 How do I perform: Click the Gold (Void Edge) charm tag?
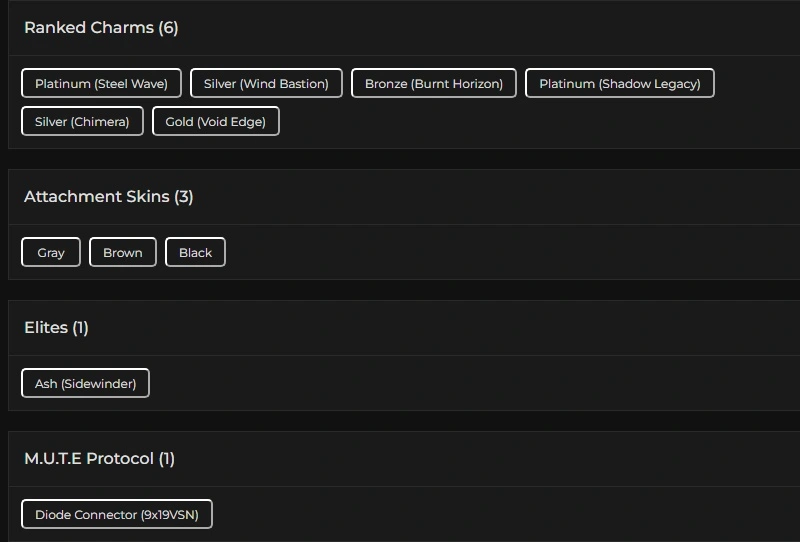coord(216,122)
